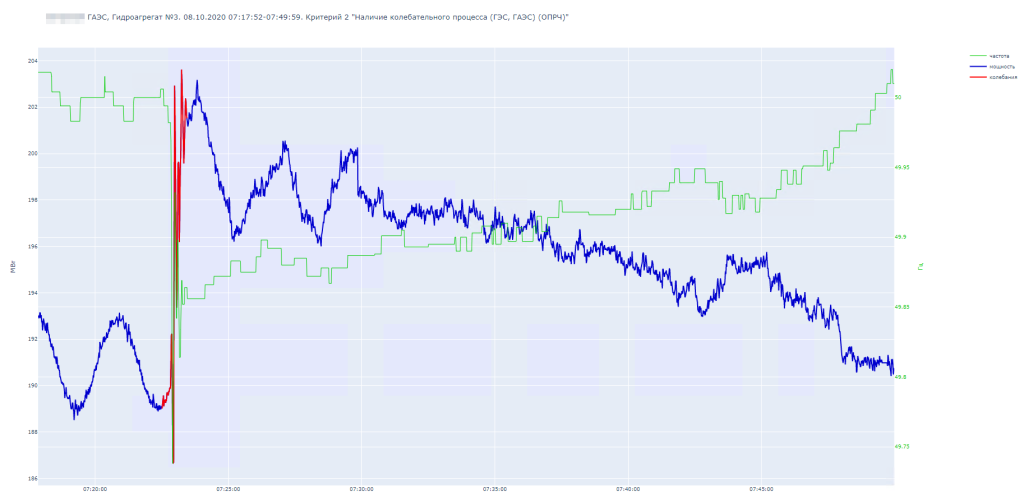1024x500 pixels.
Task: Select the 07:20:00 tick on time axis
Action: [95, 489]
